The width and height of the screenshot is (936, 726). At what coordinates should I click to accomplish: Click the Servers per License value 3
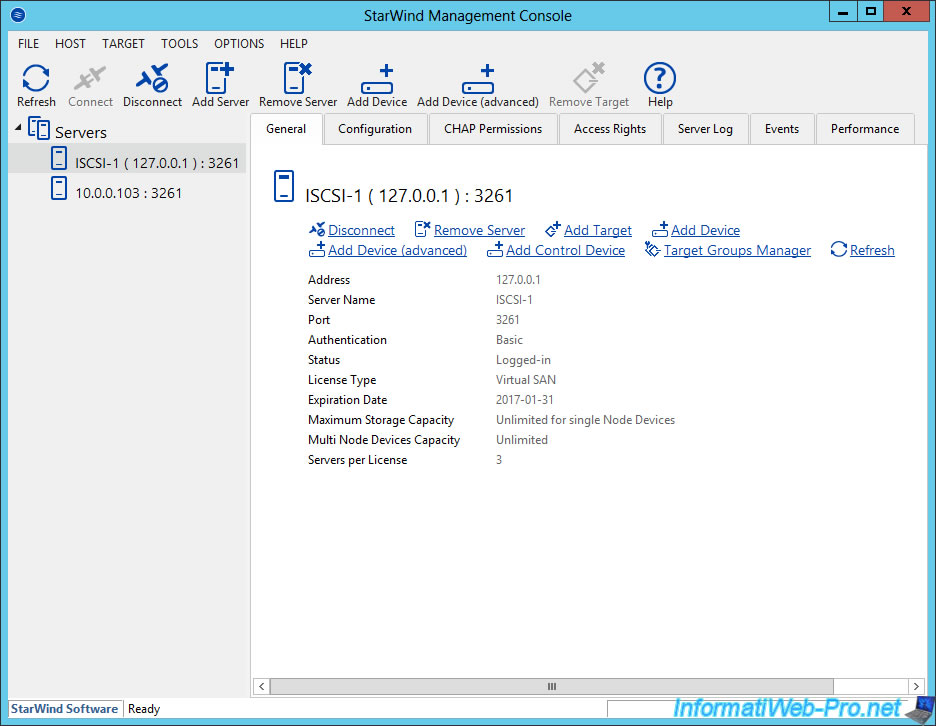point(499,460)
